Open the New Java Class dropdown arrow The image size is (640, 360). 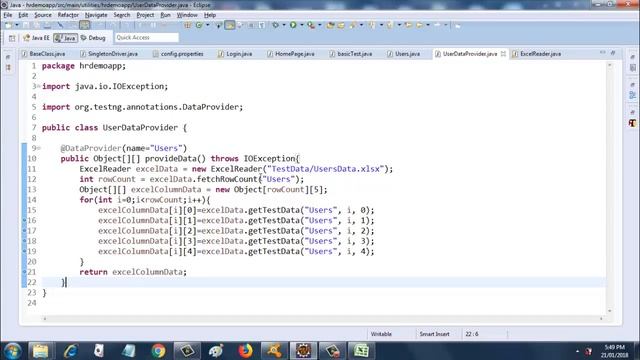[x=207, y=25]
